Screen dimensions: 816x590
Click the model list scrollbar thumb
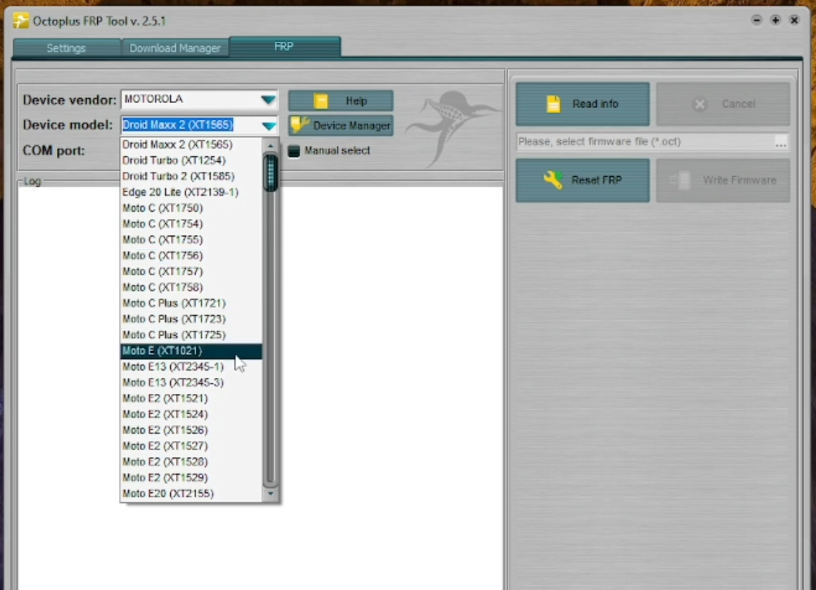[x=270, y=172]
